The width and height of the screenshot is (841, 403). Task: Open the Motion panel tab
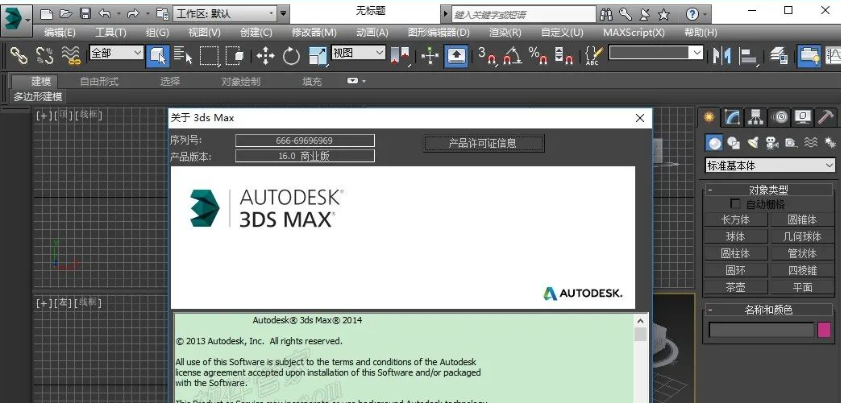(x=779, y=116)
